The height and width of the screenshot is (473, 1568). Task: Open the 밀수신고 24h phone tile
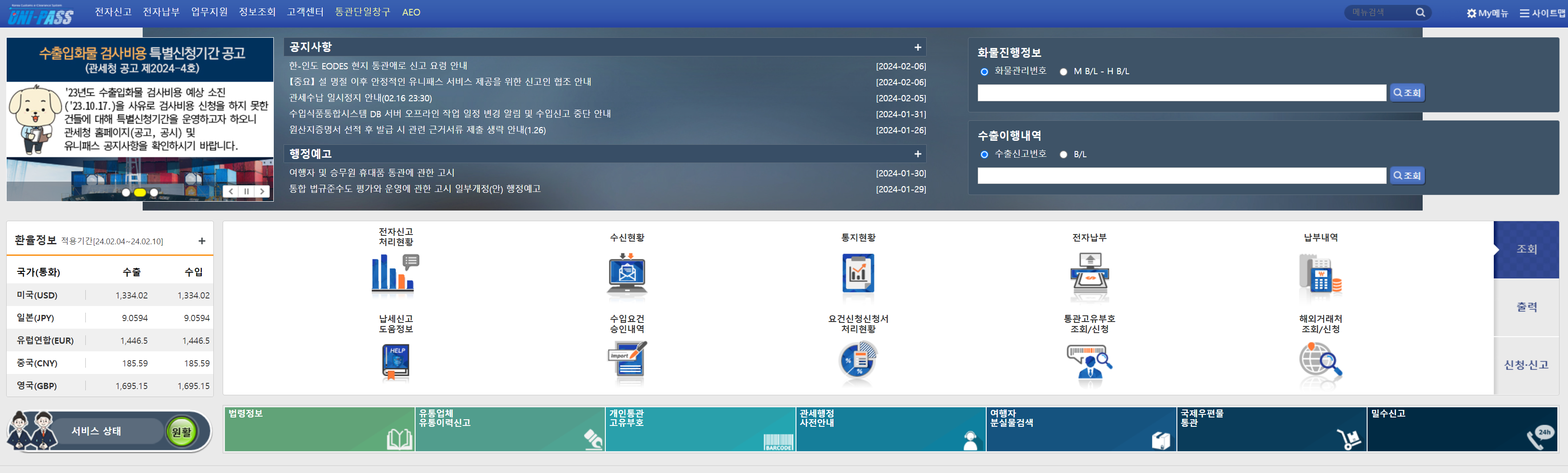point(1463,429)
